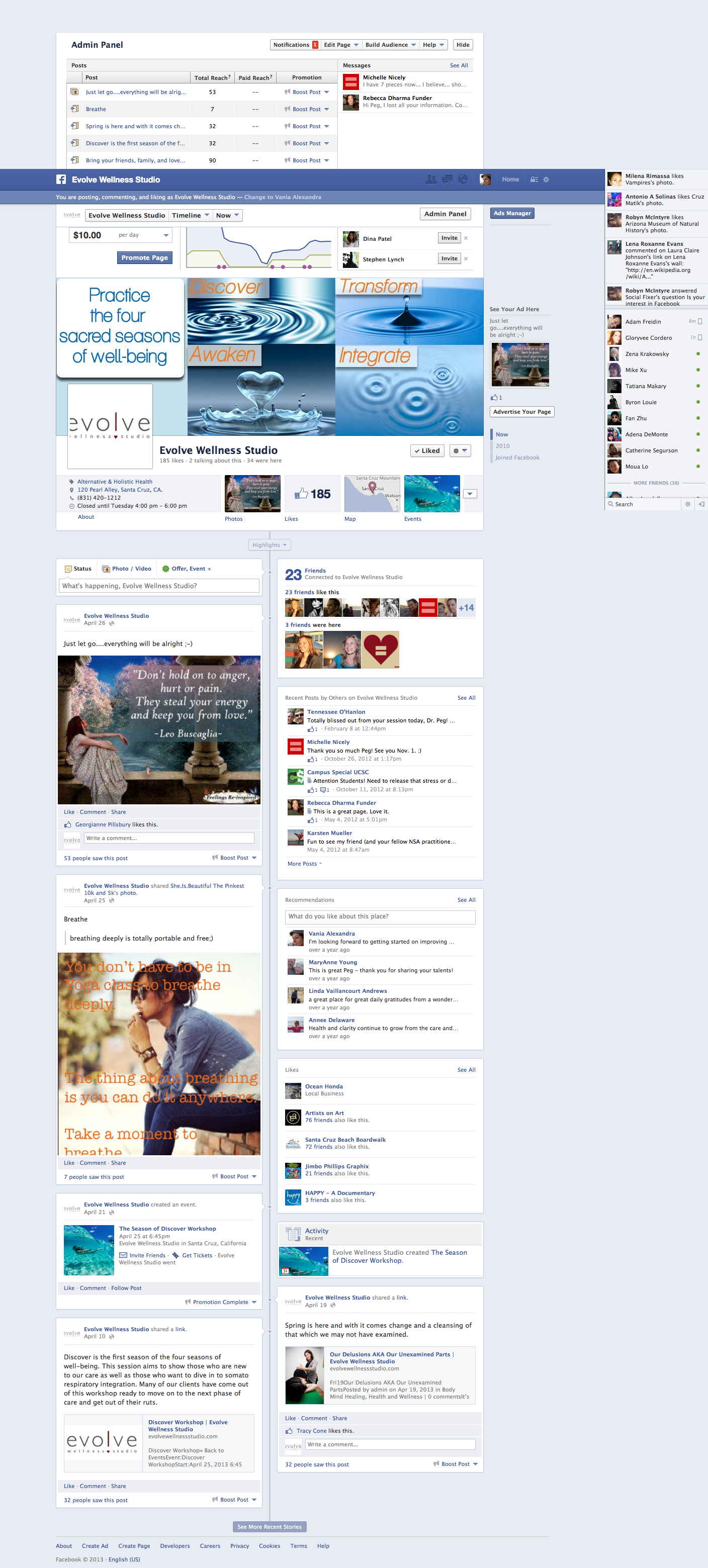
Task: Click the Artists on Art page icon
Action: point(294,1117)
